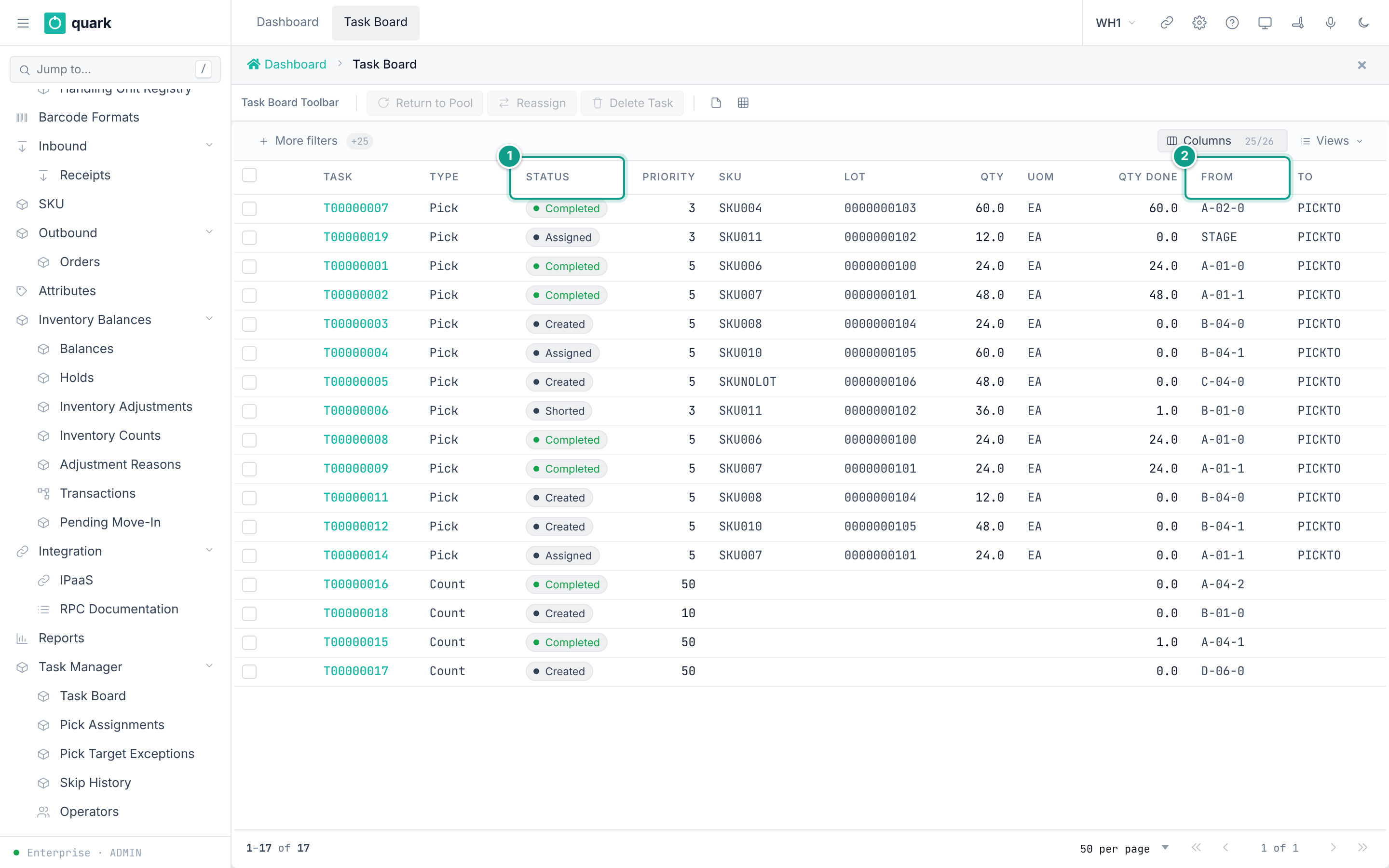Open the Dashboard breadcrumb link
1389x868 pixels.
(x=295, y=64)
